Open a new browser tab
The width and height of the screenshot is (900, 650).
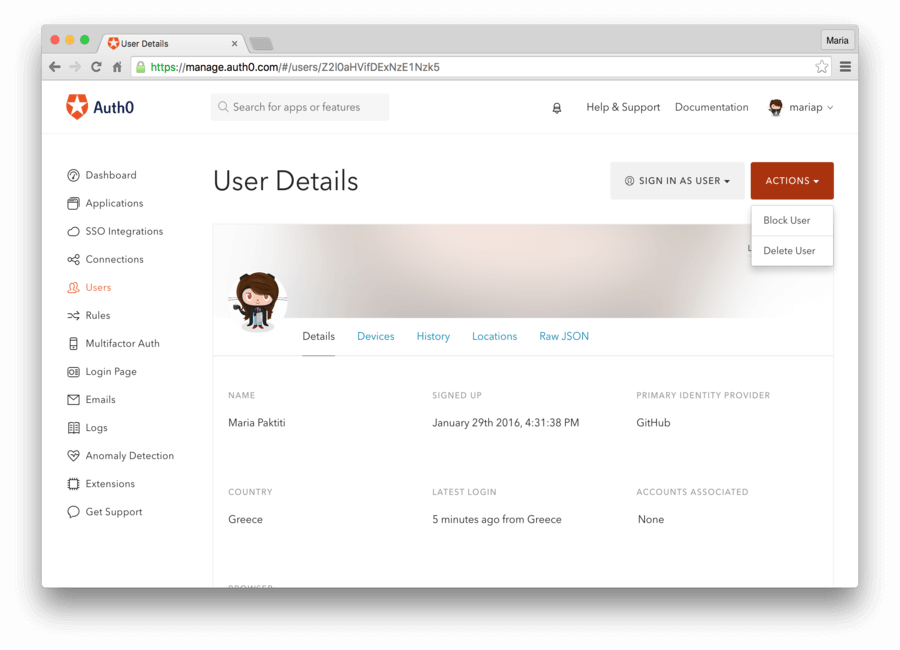click(262, 44)
